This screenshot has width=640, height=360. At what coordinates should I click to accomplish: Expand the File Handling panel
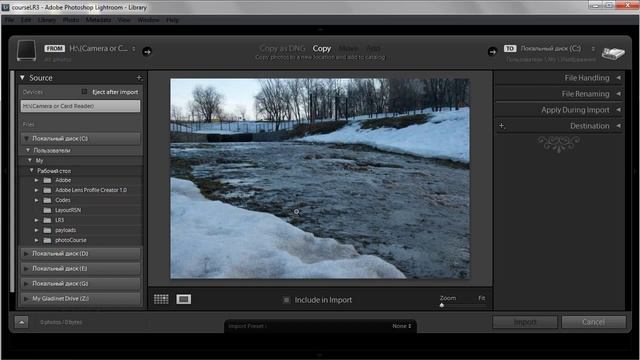(x=618, y=78)
